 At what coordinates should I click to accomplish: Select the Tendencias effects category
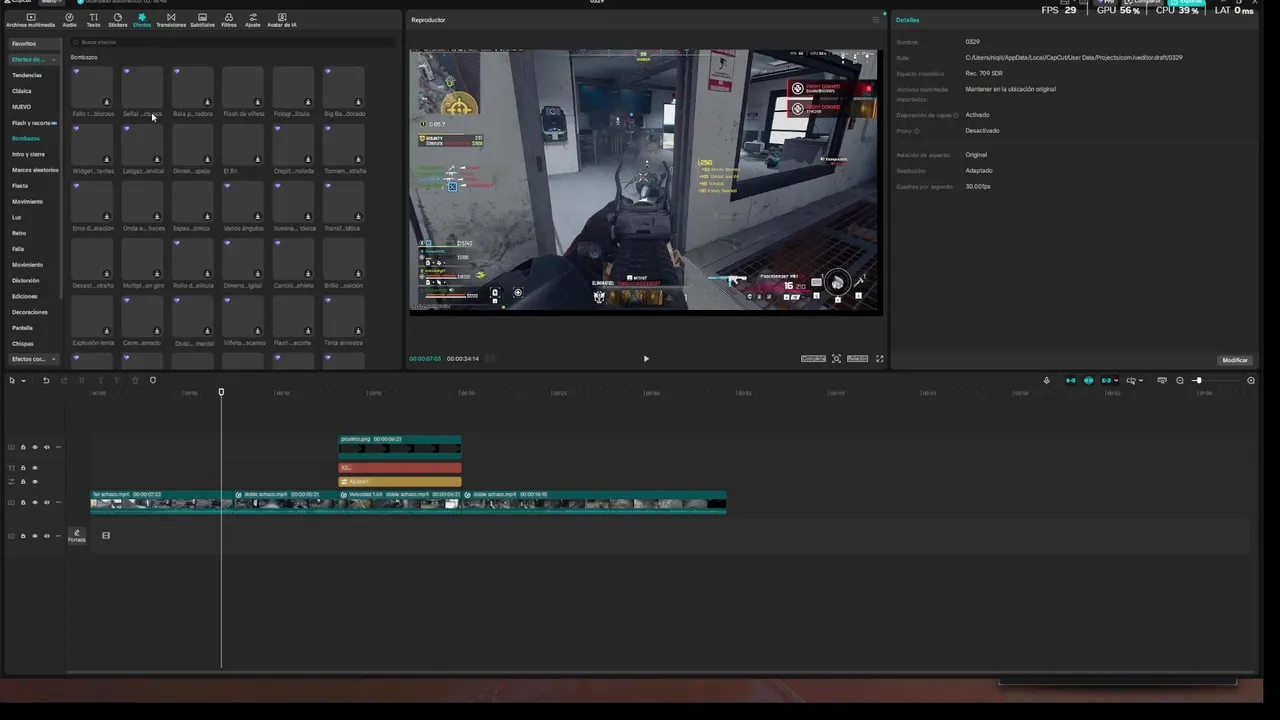(27, 75)
